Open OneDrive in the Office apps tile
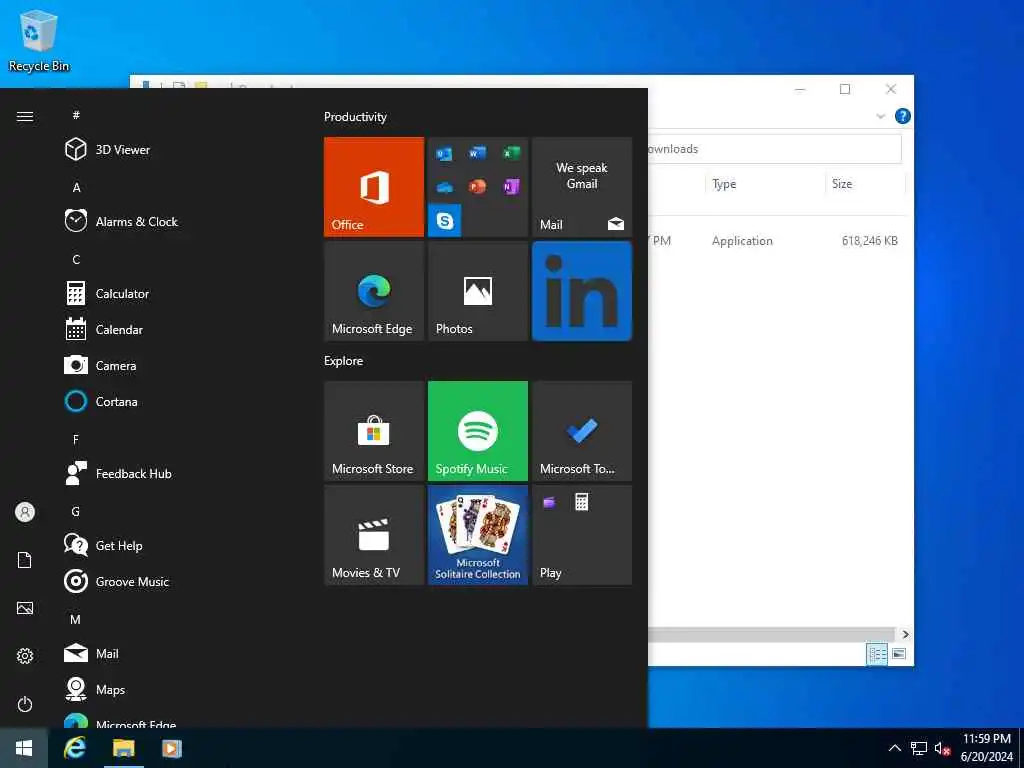 point(444,187)
